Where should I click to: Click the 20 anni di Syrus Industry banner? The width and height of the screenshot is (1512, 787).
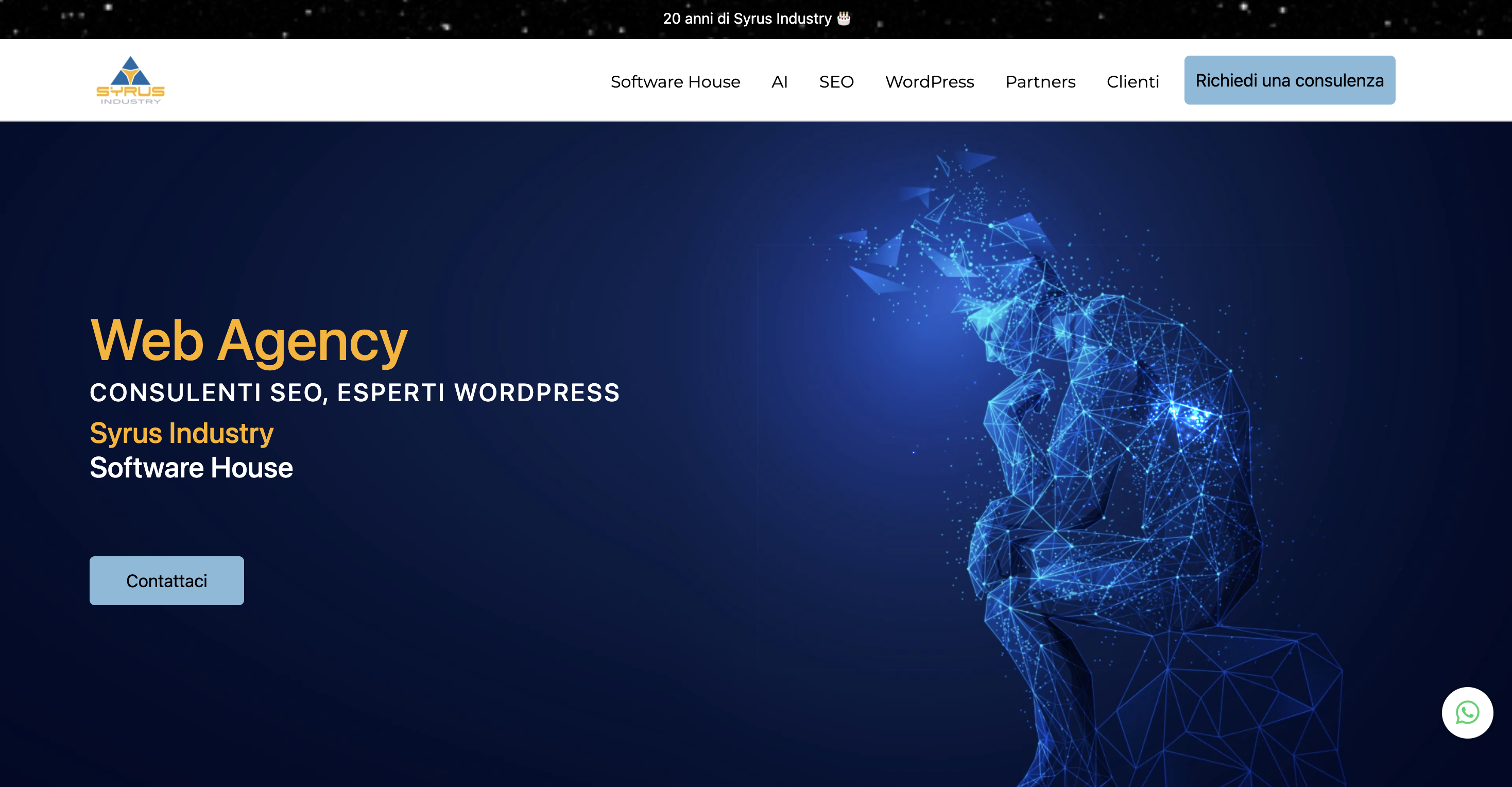tap(747, 19)
